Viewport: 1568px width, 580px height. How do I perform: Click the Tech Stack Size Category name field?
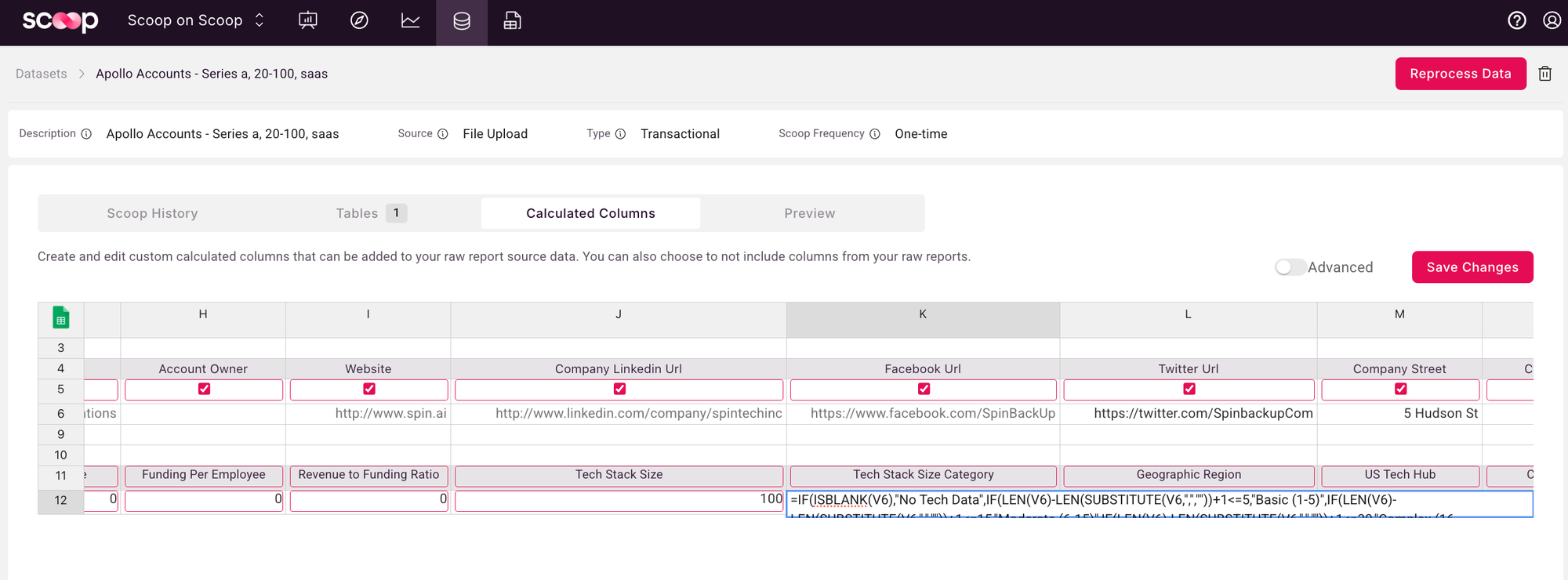(x=924, y=475)
